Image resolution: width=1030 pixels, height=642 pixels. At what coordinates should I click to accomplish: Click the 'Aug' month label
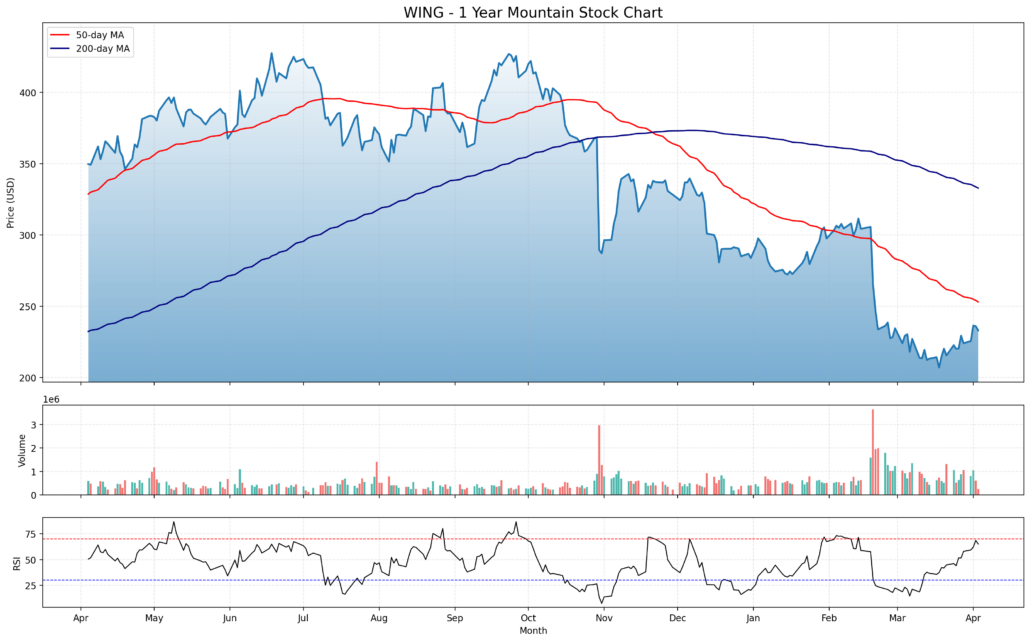pos(379,618)
